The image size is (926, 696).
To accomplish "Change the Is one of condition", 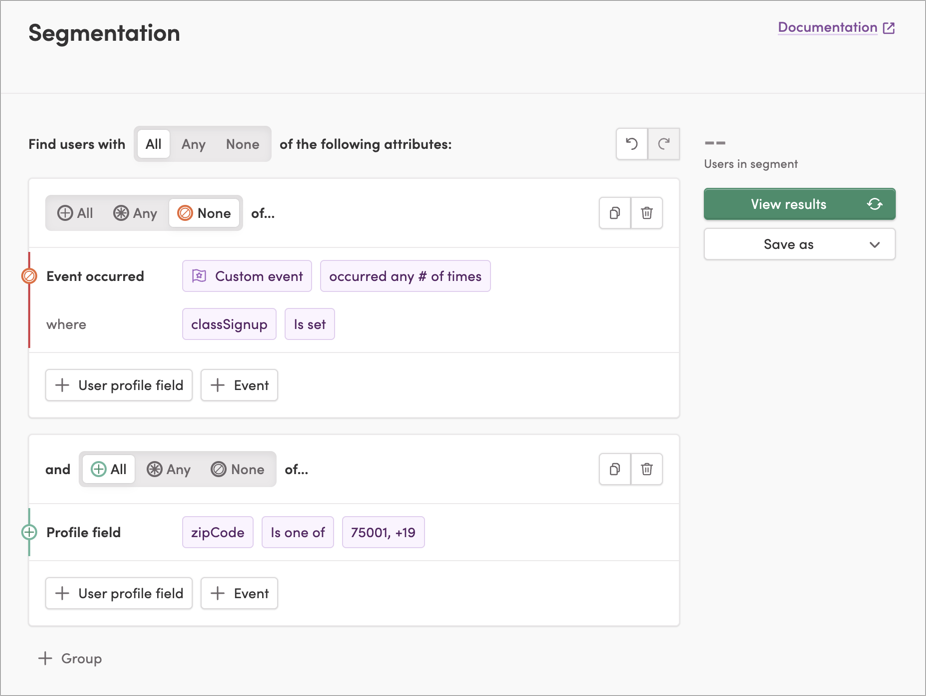I will (297, 532).
